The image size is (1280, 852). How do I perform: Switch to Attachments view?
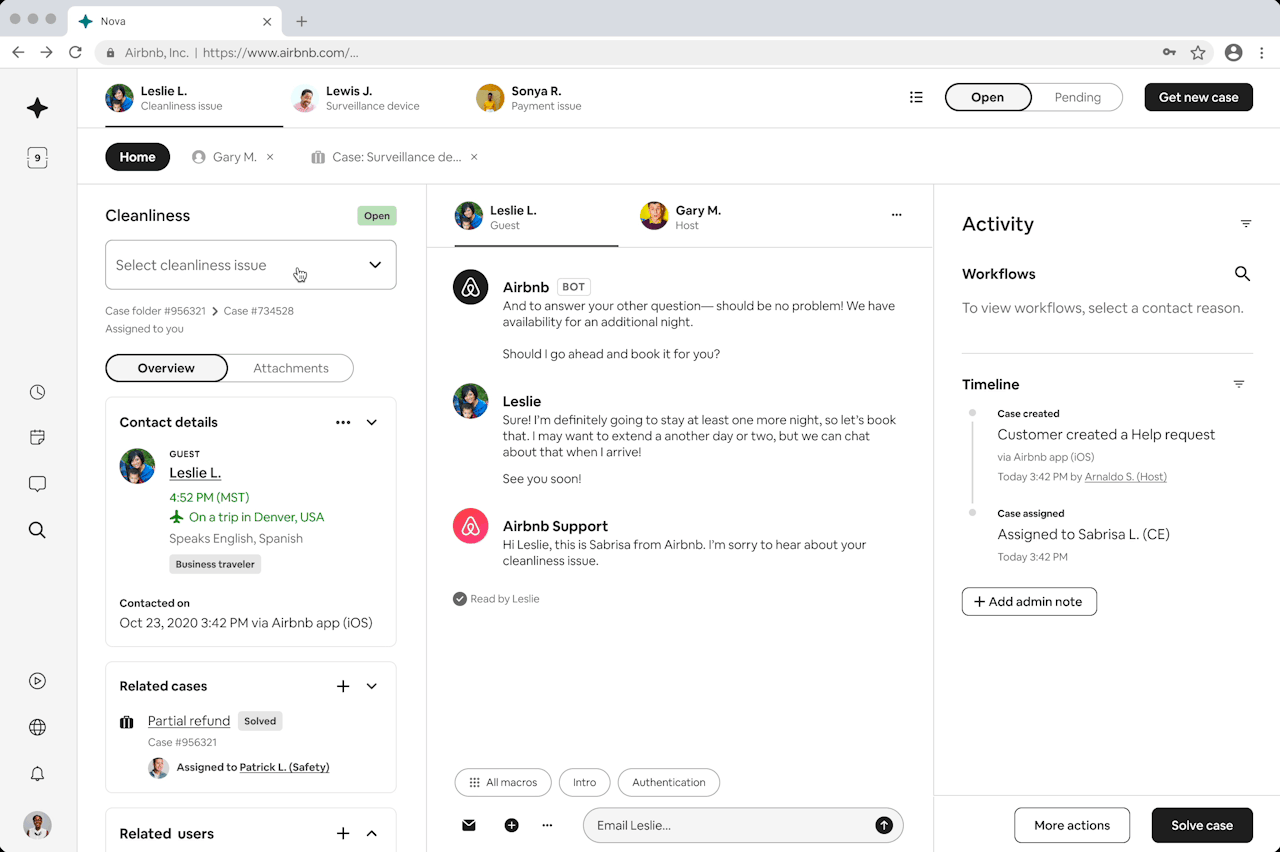click(x=290, y=368)
